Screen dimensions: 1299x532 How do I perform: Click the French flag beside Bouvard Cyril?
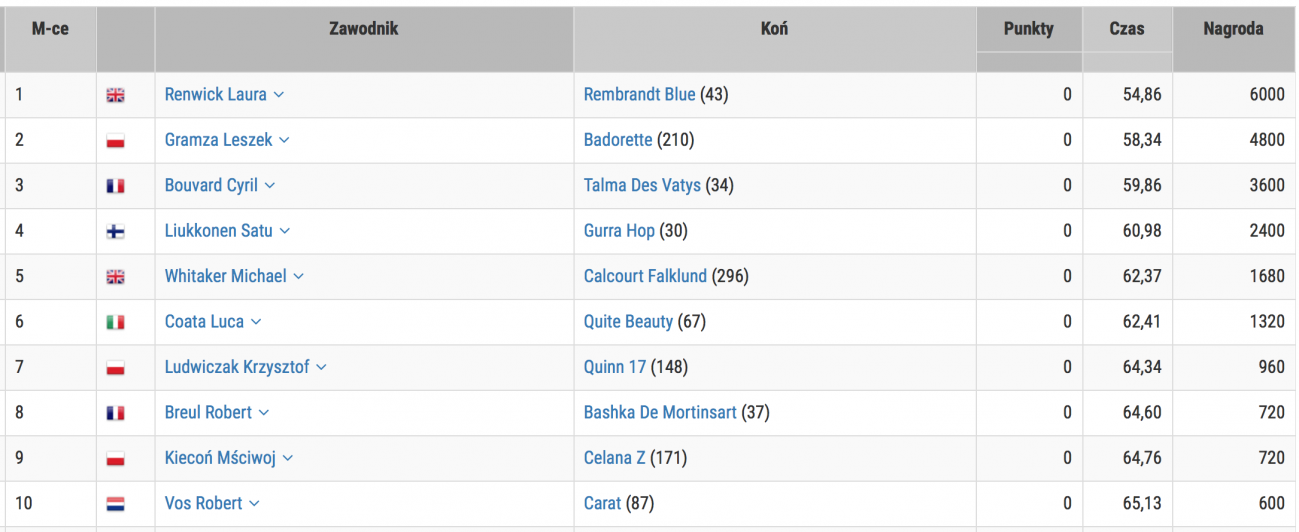click(x=115, y=186)
